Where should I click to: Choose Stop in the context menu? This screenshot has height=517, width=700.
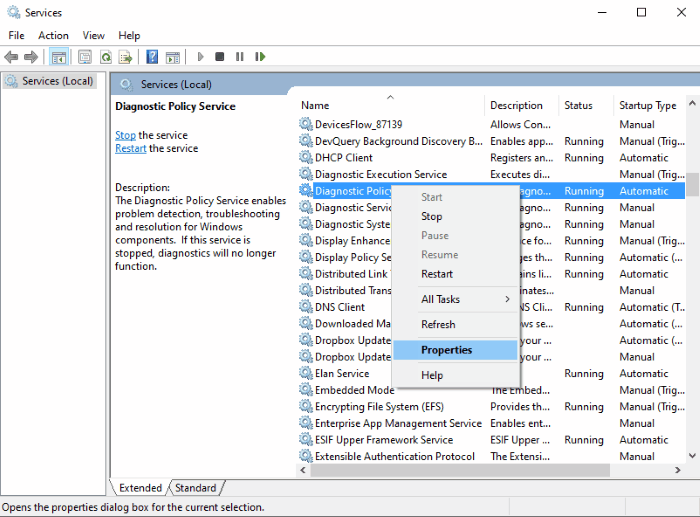point(455,217)
